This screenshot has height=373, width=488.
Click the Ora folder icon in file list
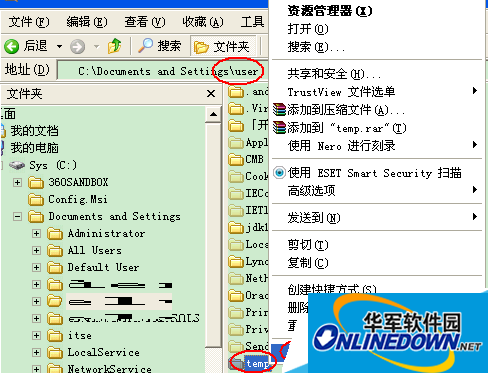[x=236, y=296]
